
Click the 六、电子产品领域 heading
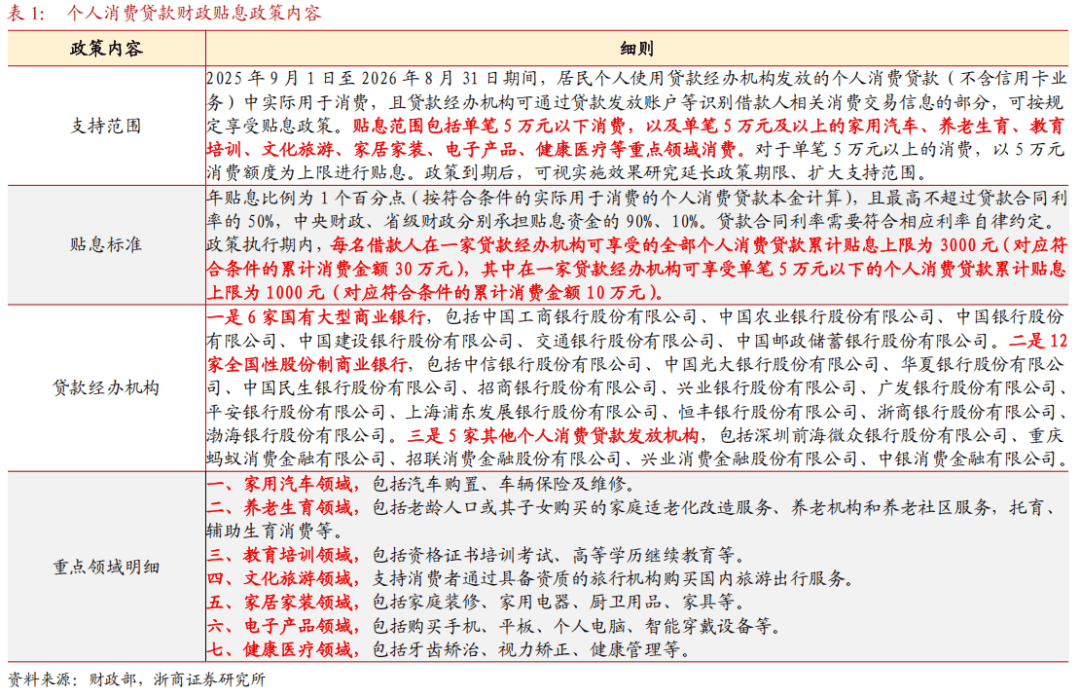280,626
